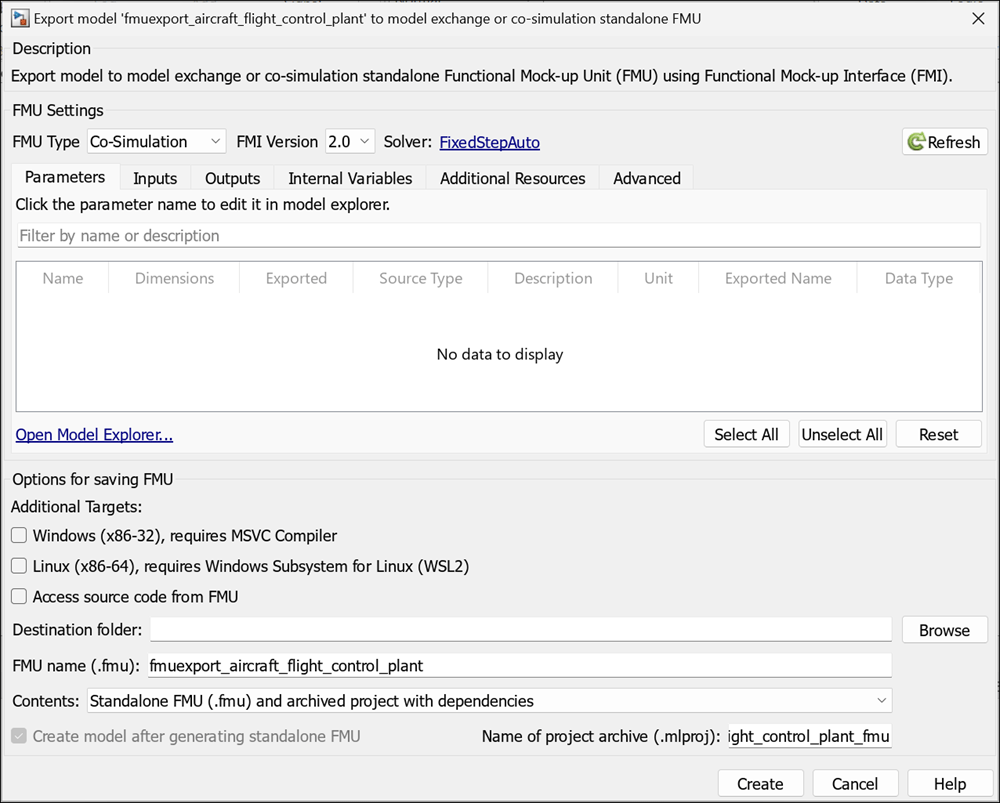Click the Refresh button with green icon
The width and height of the screenshot is (1000, 803).
point(944,142)
